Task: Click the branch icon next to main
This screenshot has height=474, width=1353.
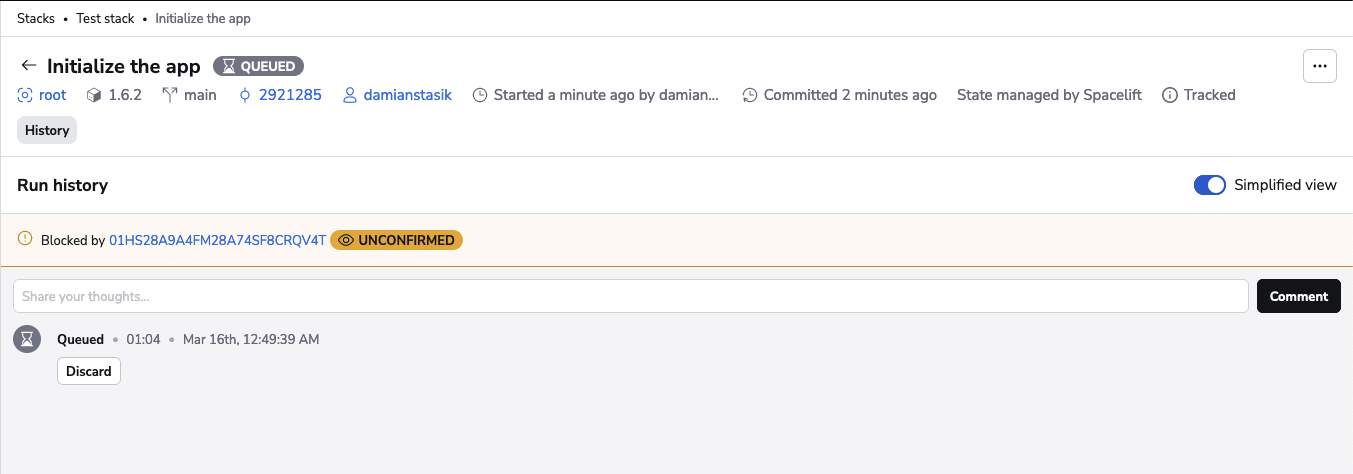Action: [169, 95]
